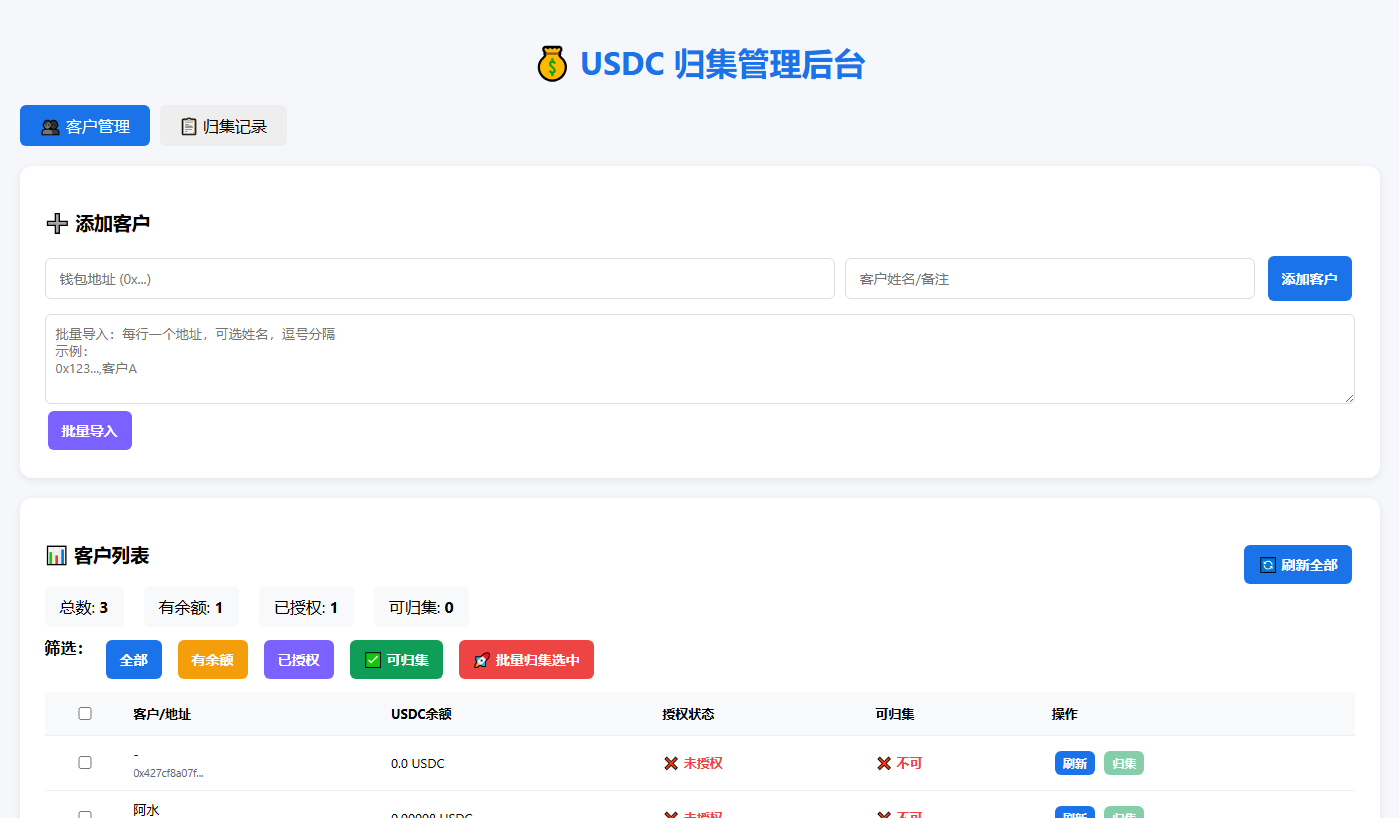Click 归集 in the 0x427cf8a07f... row

coord(1124,763)
